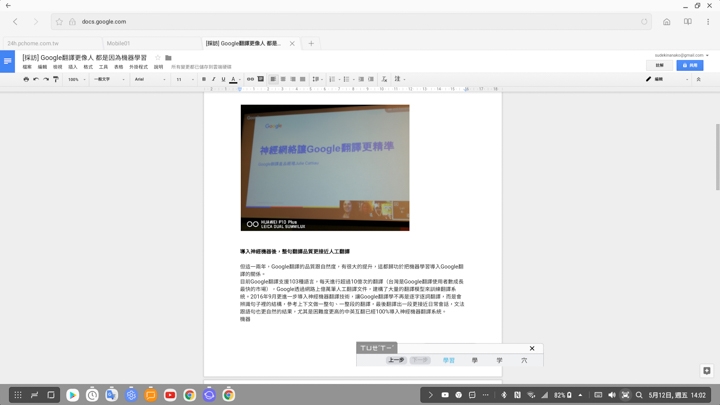Open the Arial font dropdown
Image resolution: width=720 pixels, height=405 pixels.
click(x=150, y=79)
